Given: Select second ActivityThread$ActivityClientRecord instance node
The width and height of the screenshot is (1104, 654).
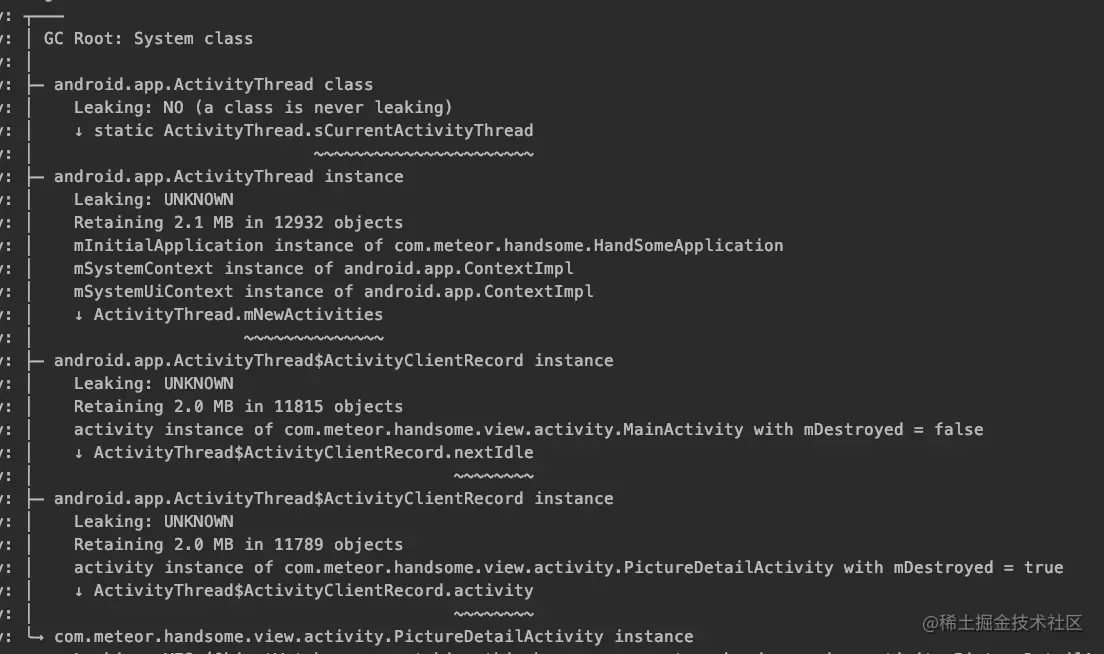Looking at the screenshot, I should 334,498.
